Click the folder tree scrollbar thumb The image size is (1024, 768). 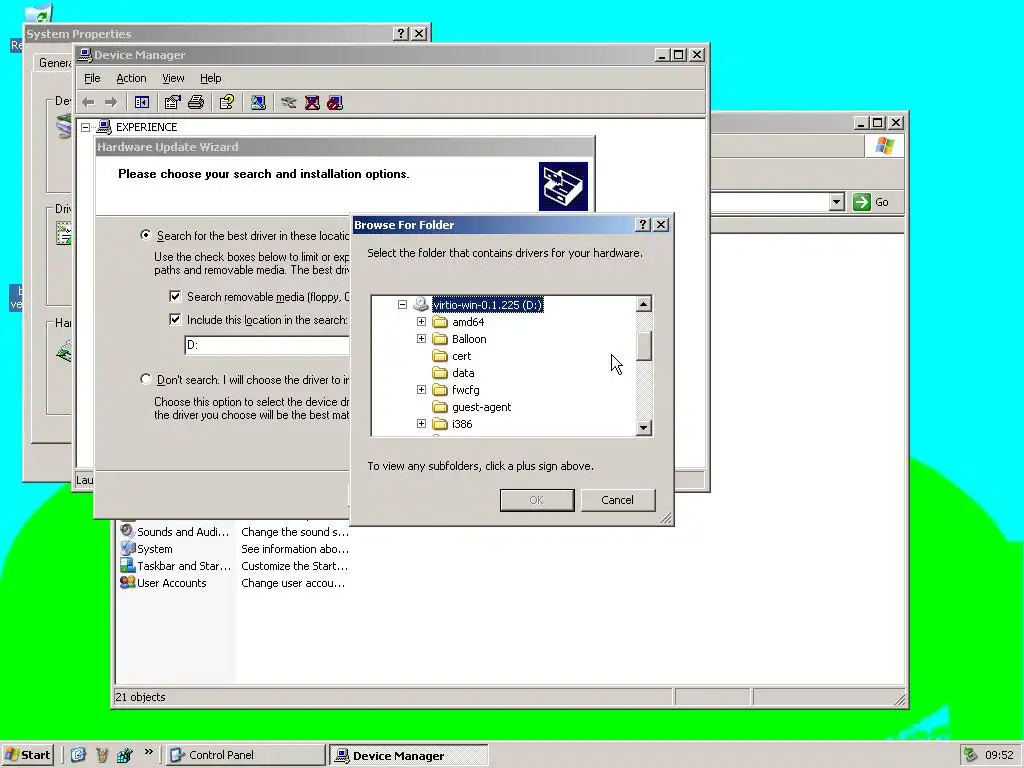[643, 345]
